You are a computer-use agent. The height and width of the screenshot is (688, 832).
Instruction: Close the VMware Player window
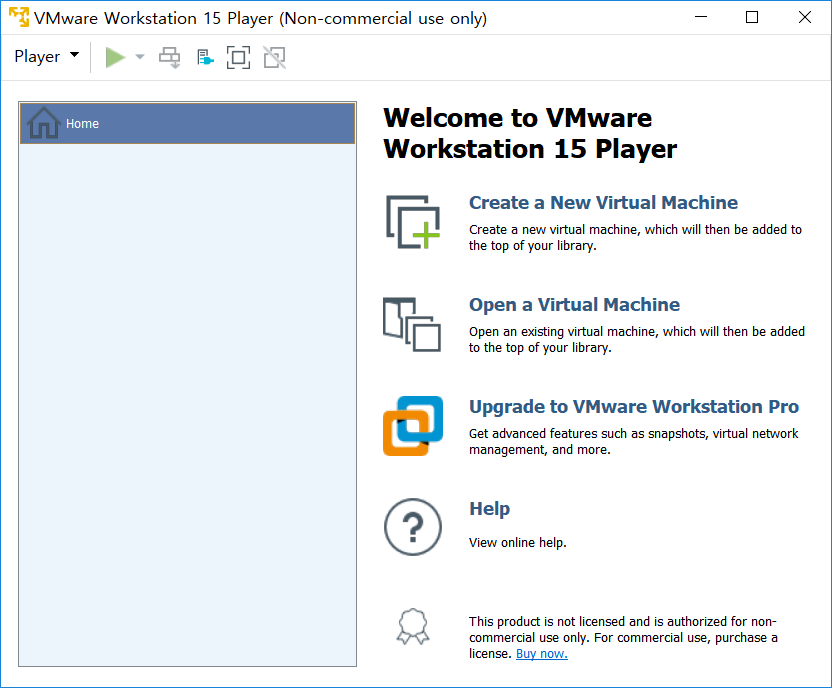pos(804,17)
